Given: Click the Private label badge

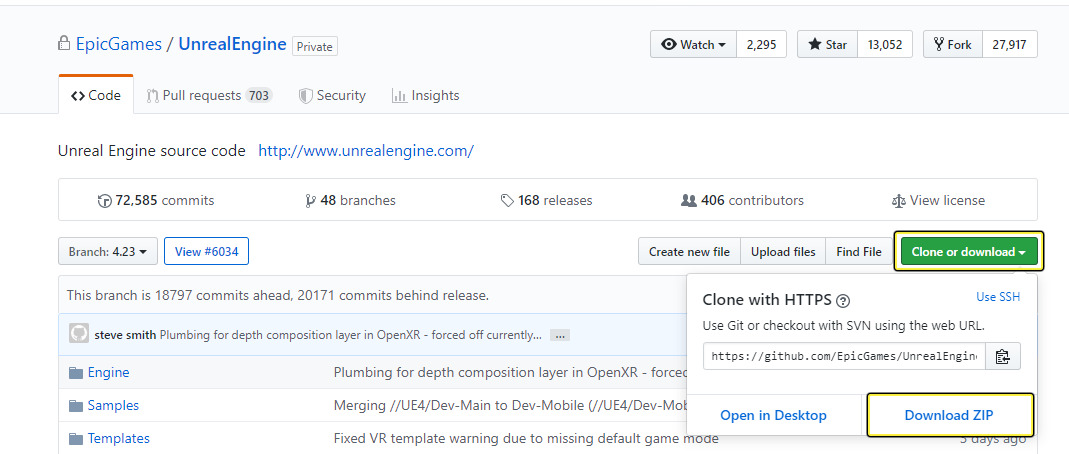Looking at the screenshot, I should 315,46.
